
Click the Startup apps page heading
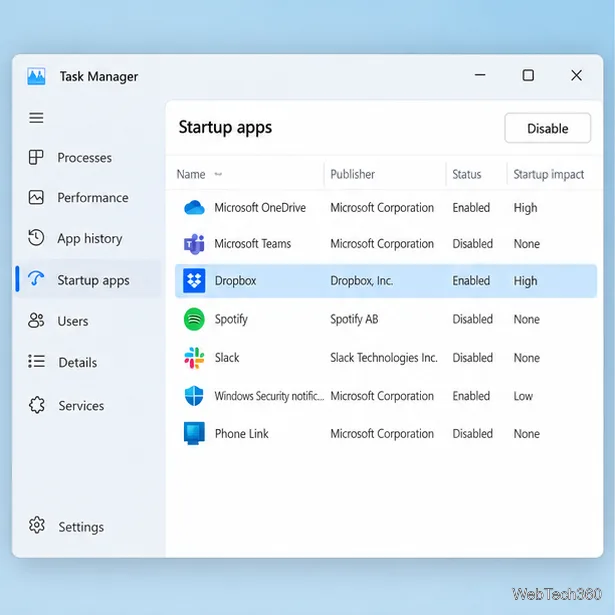pos(225,127)
